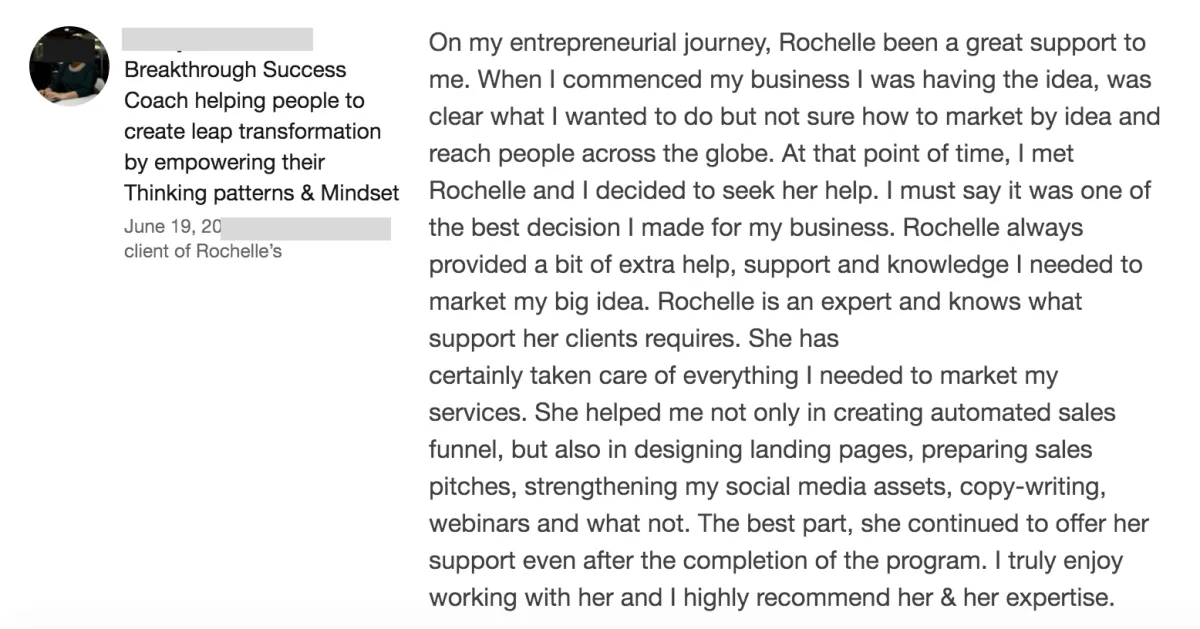
Task: Click the "market my big idea" phrase
Action: pos(539,302)
